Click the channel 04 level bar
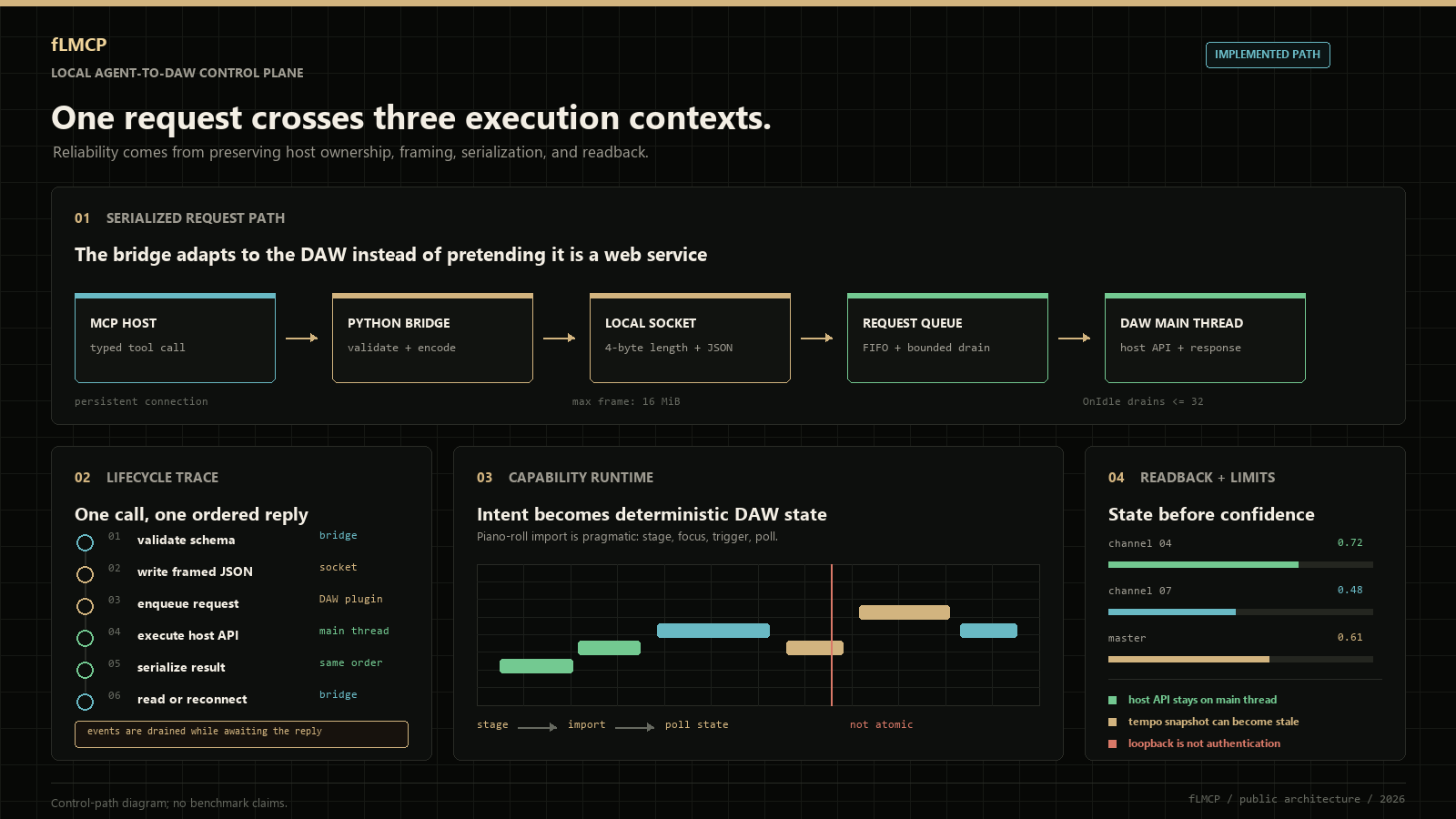Screen dimensions: 1456x819 point(1240,565)
